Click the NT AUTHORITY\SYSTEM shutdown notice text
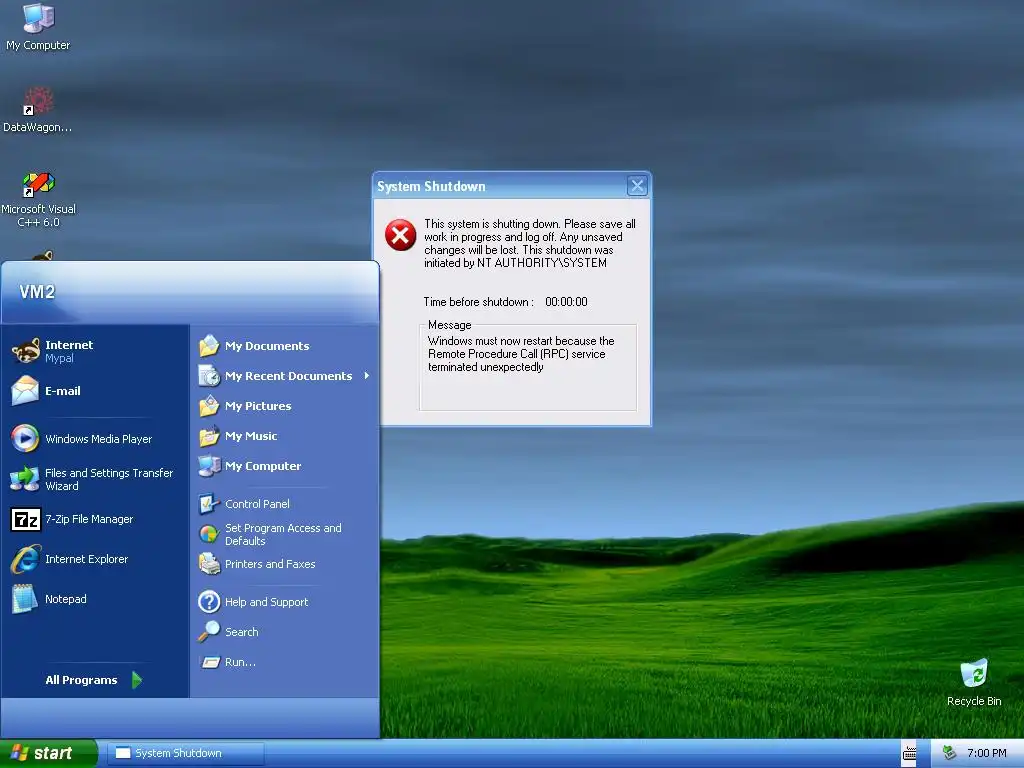 (x=530, y=243)
